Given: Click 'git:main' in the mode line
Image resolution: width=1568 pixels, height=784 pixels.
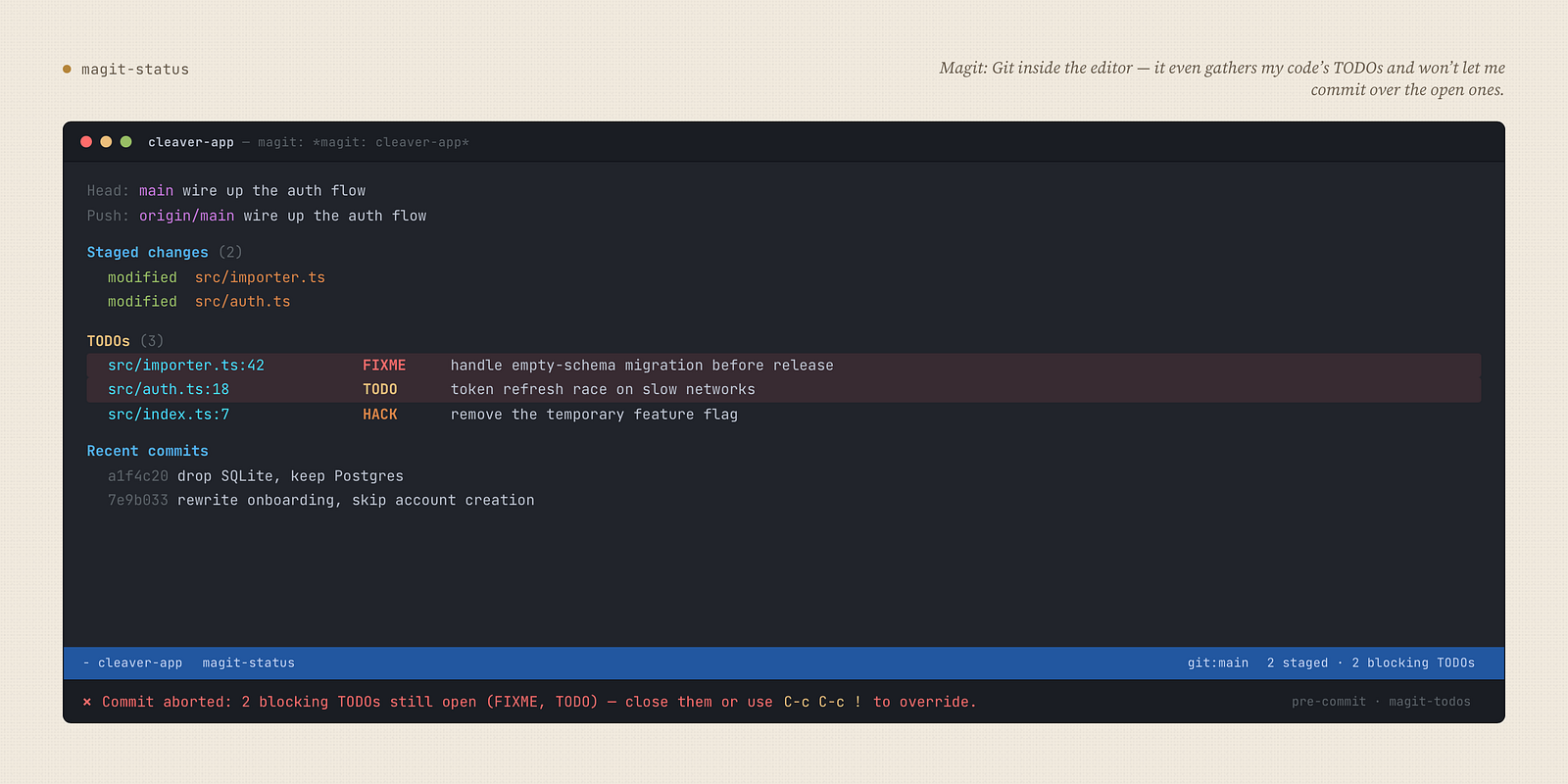Looking at the screenshot, I should (x=1218, y=663).
